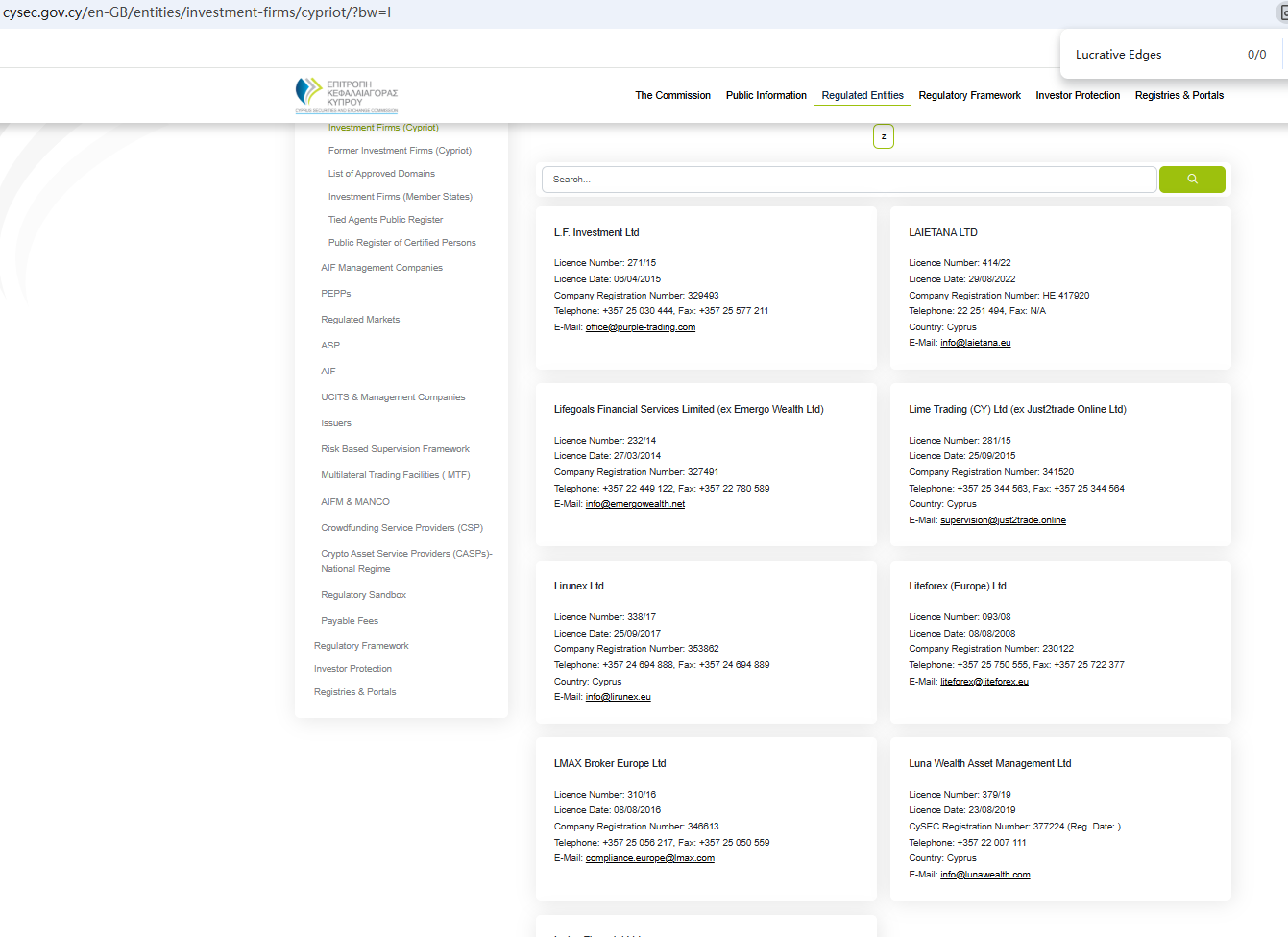This screenshot has height=937, width=1288.
Task: Click compliance.europe@lmax.com email link
Action: tap(649, 858)
